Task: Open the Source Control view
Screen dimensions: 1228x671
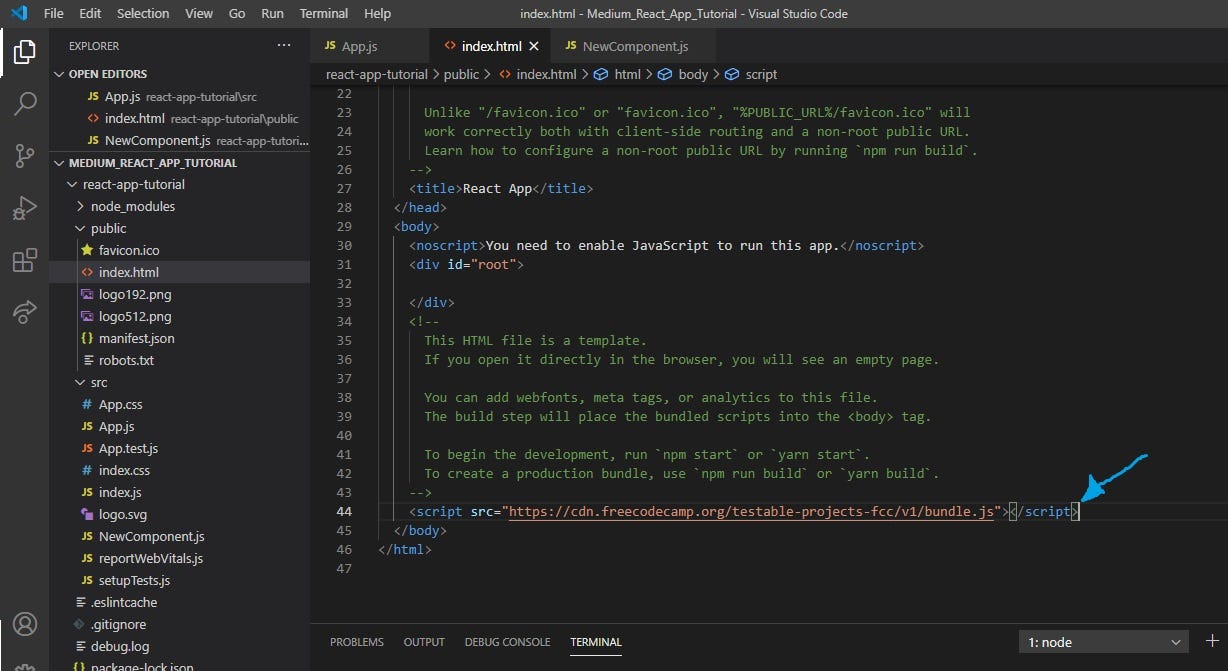Action: 25,155
